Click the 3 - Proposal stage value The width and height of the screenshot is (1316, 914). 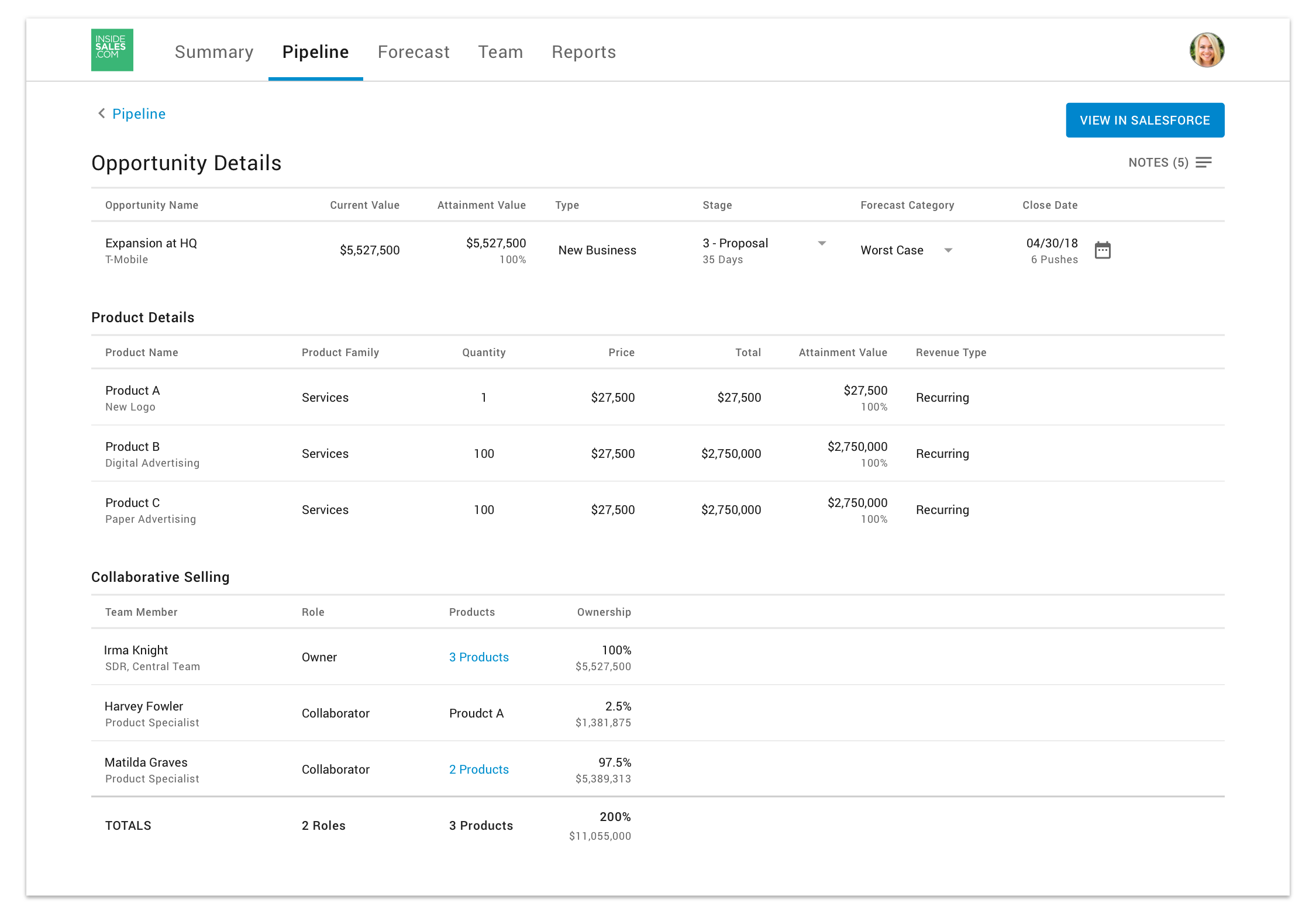click(735, 243)
